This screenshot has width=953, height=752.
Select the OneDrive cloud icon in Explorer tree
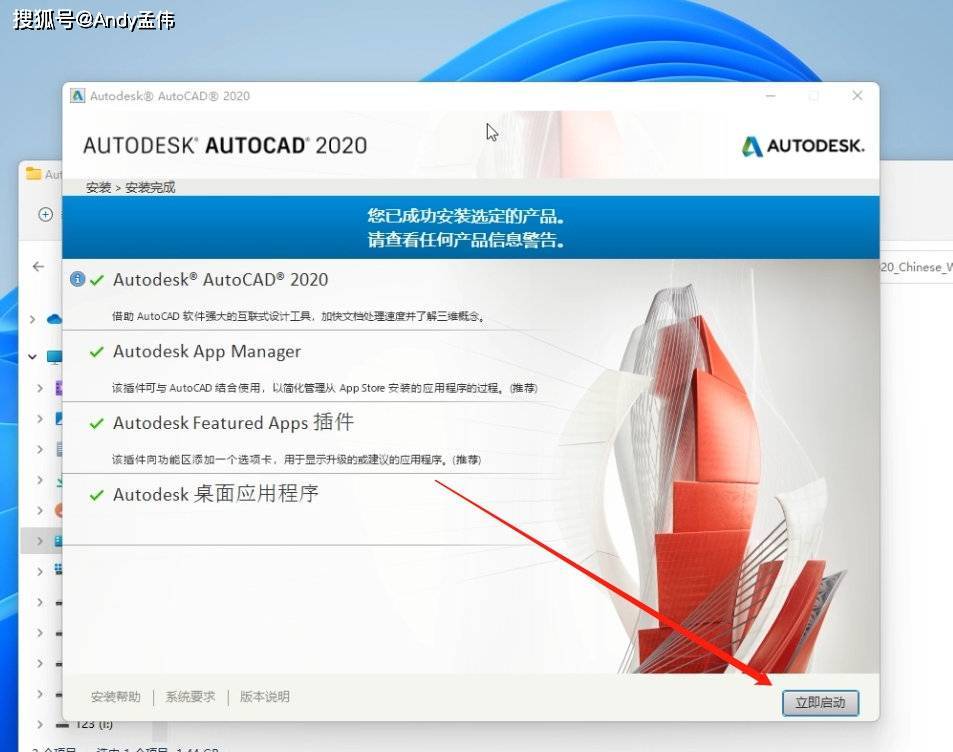(x=55, y=319)
